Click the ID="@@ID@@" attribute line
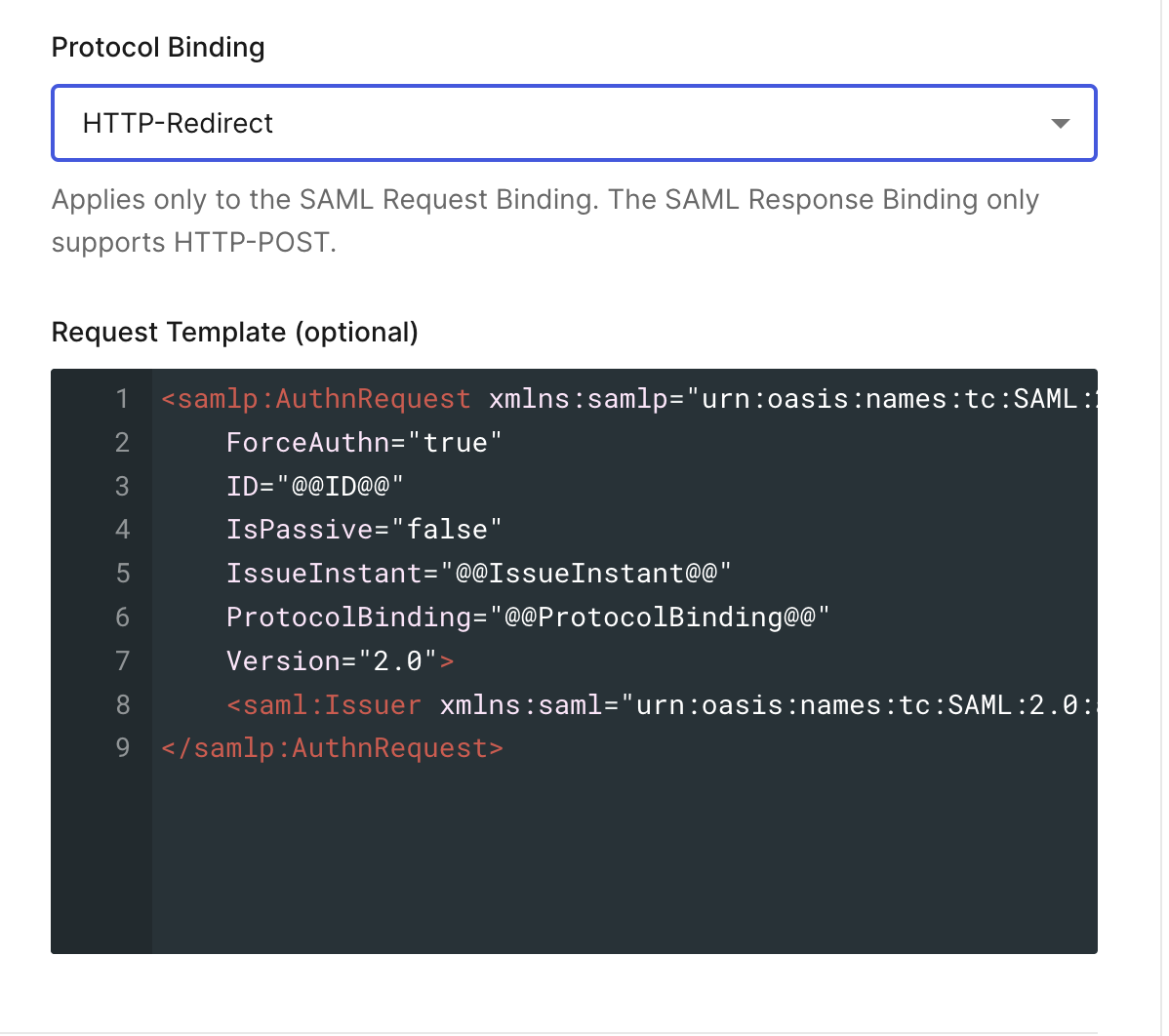1169x1036 pixels. point(314,486)
